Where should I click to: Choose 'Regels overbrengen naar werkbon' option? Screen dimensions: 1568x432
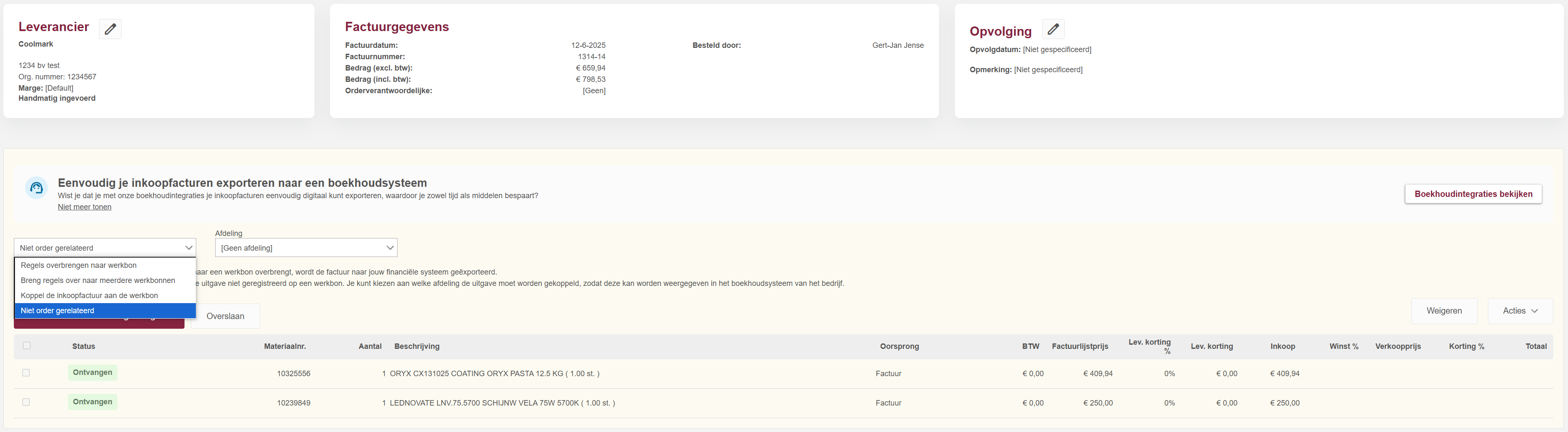pyautogui.click(x=105, y=265)
